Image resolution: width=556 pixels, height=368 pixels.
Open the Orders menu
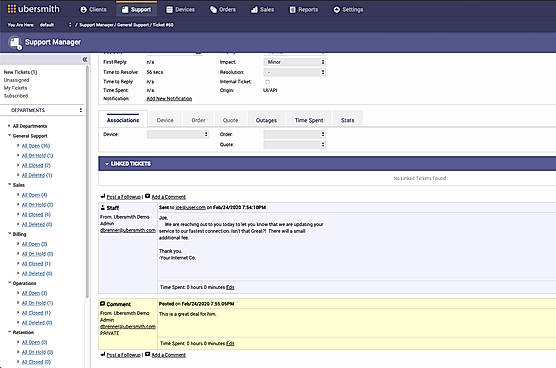[x=223, y=10]
